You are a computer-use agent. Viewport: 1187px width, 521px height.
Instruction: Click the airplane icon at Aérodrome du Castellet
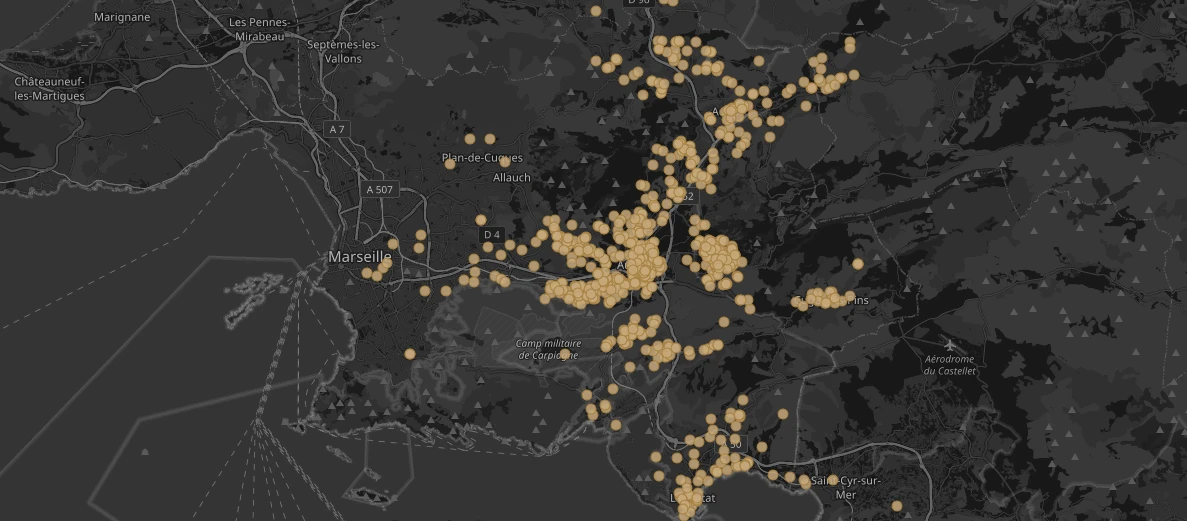(x=949, y=345)
